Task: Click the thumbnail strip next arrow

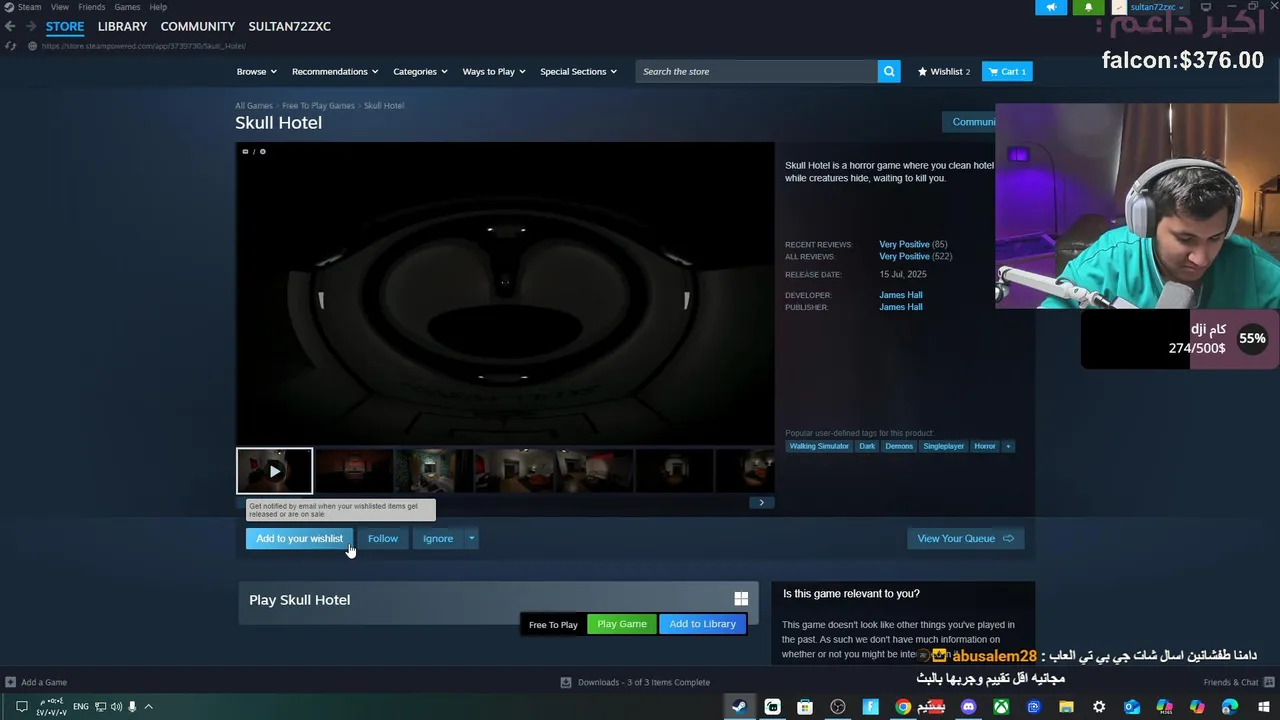Action: 761,502
